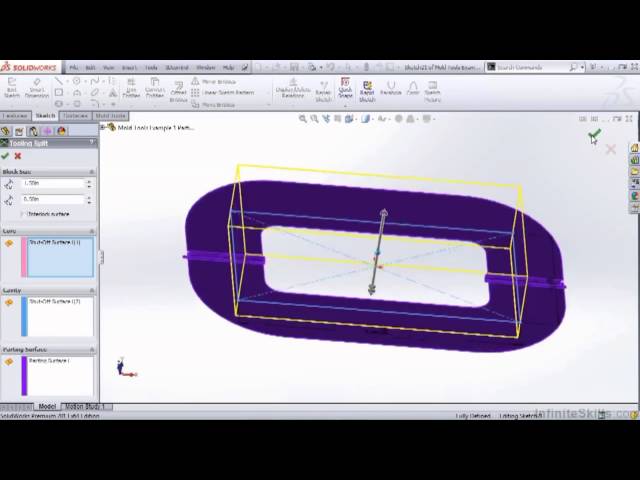Image resolution: width=640 pixels, height=480 pixels.
Task: Click Zoom to Area in view toolbar
Action: [x=314, y=119]
